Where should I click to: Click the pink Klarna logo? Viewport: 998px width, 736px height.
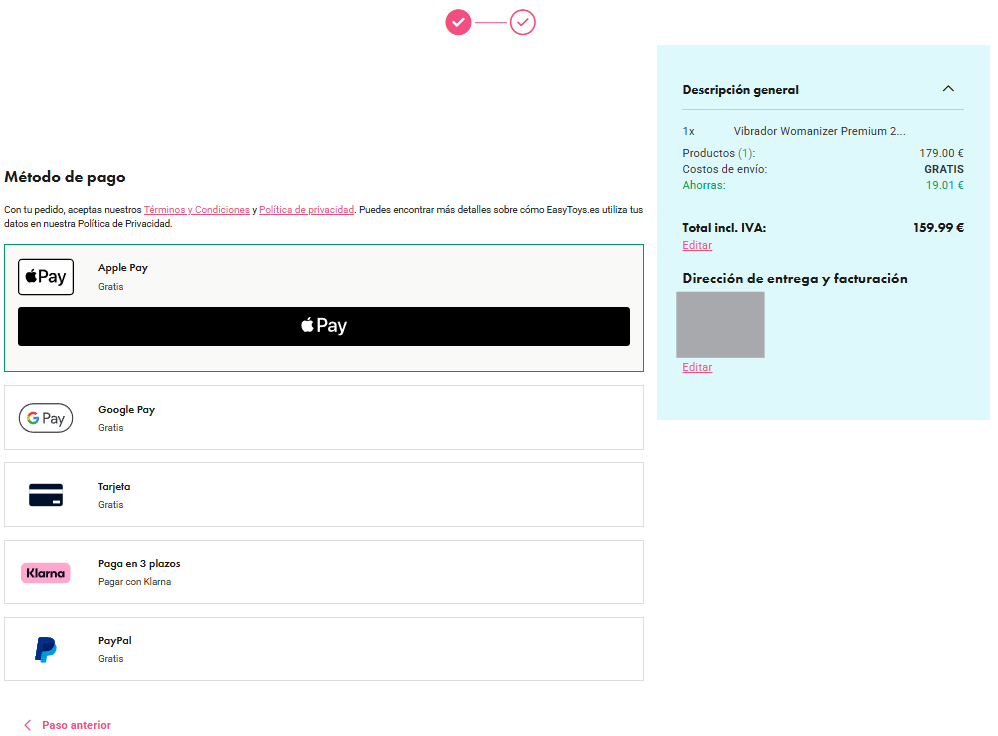pos(46,573)
